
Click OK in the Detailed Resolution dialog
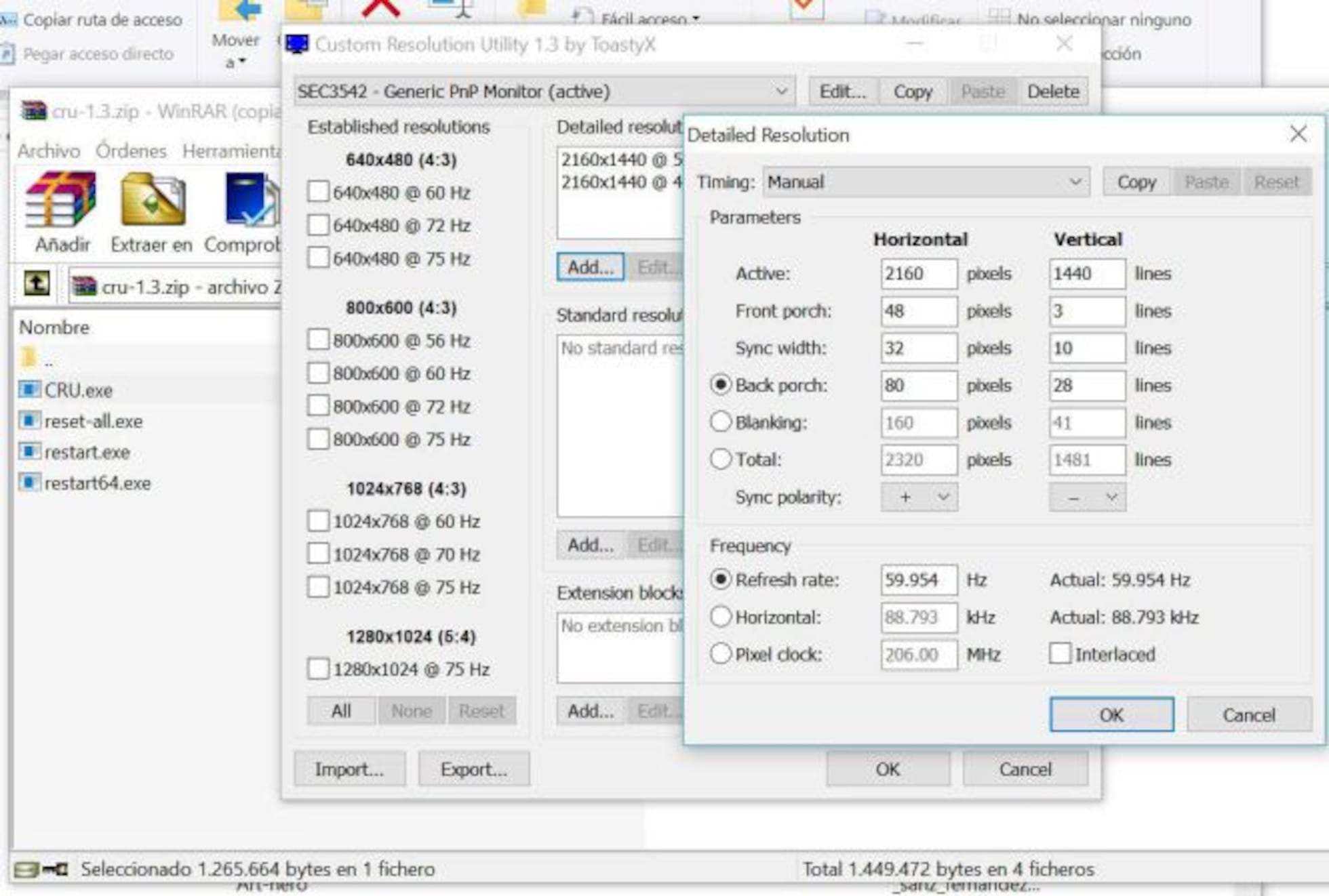[x=1111, y=714]
